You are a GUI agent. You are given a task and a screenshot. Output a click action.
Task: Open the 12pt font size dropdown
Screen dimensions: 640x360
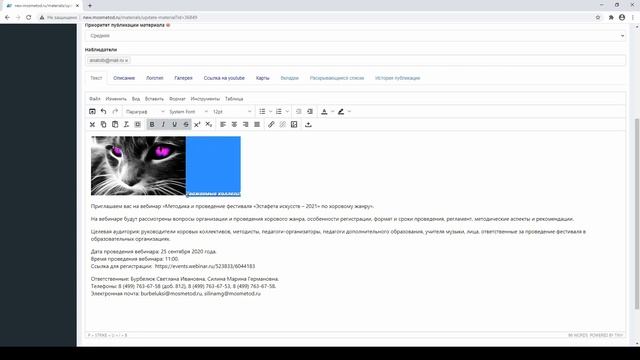coord(232,111)
